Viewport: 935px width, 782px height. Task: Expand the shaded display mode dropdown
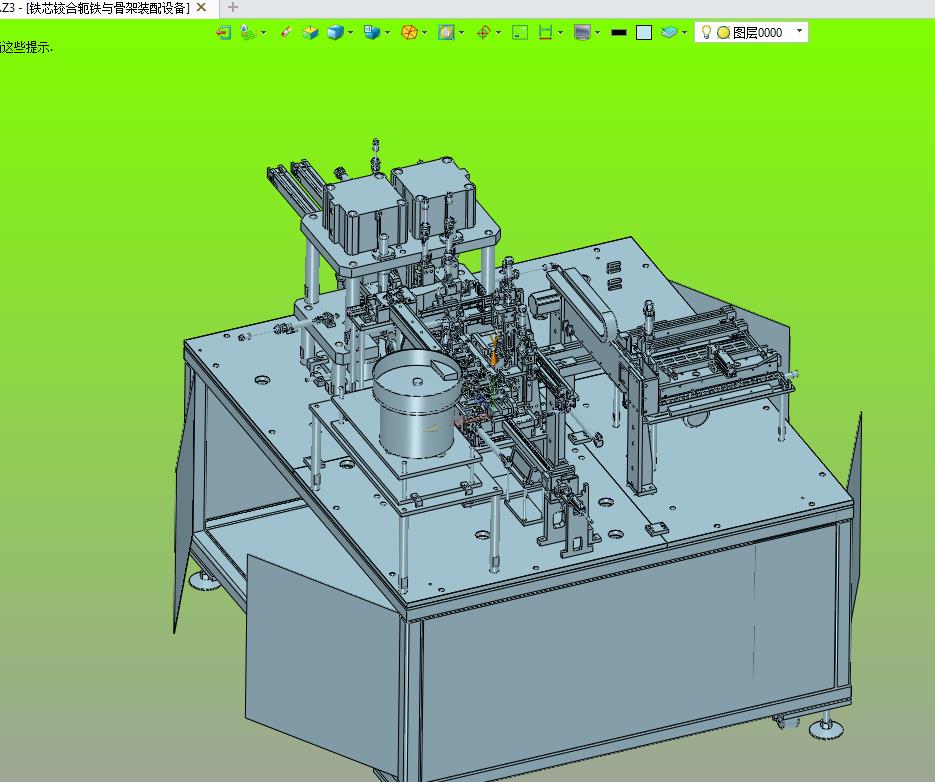pos(351,33)
